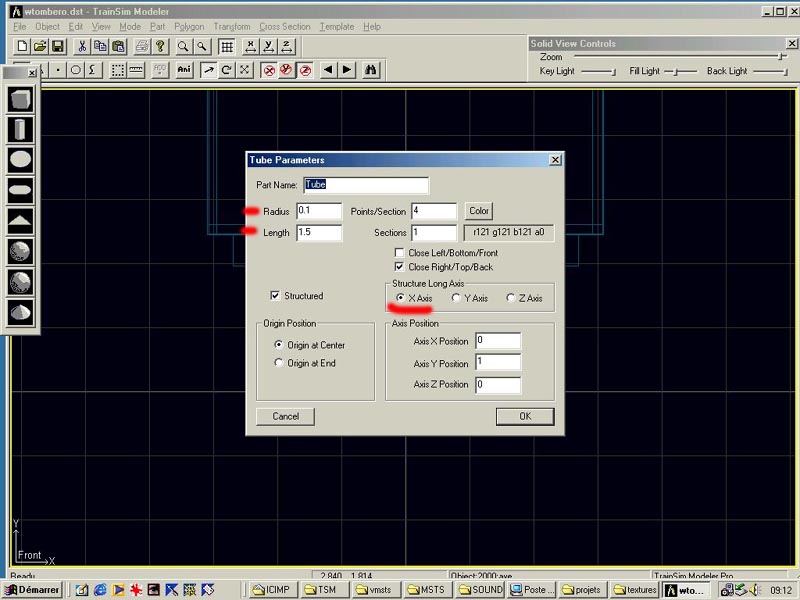Open the Polygon menu

(x=188, y=27)
